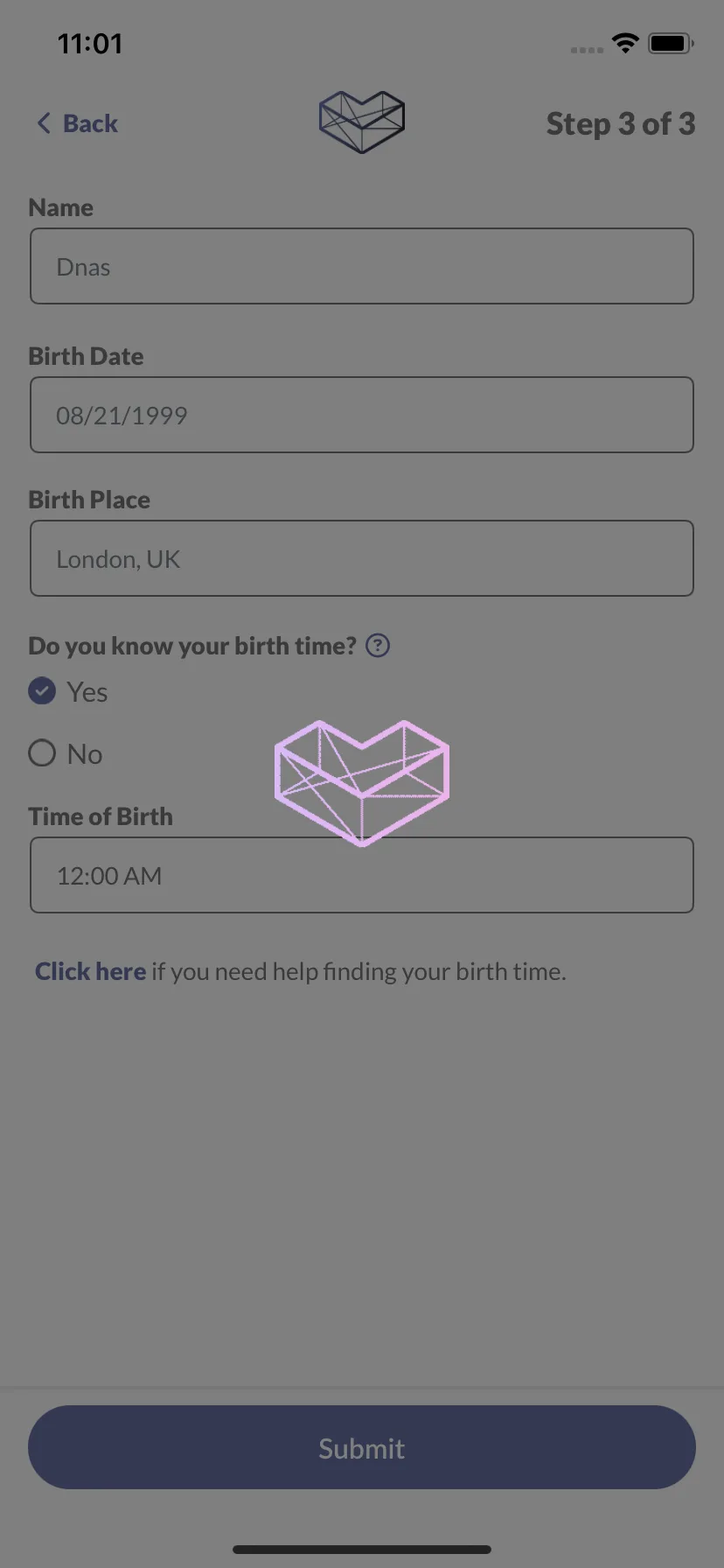Tap the Step 3 of 3 indicator
Image resolution: width=724 pixels, height=1568 pixels.
click(621, 123)
